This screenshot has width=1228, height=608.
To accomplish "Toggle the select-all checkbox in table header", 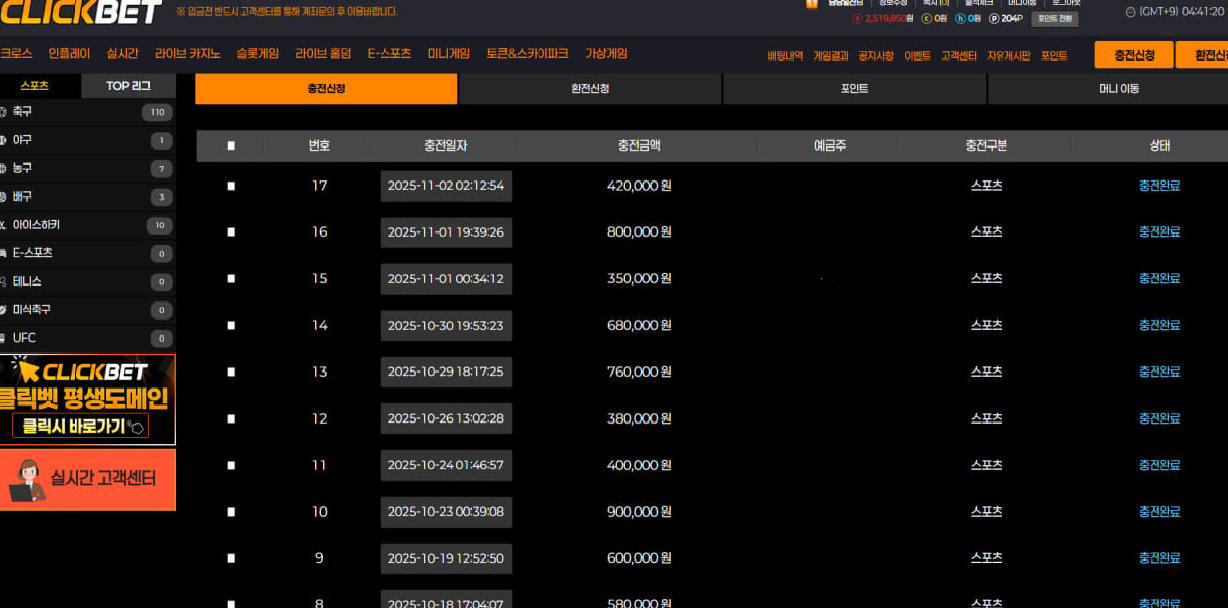I will pyautogui.click(x=231, y=146).
